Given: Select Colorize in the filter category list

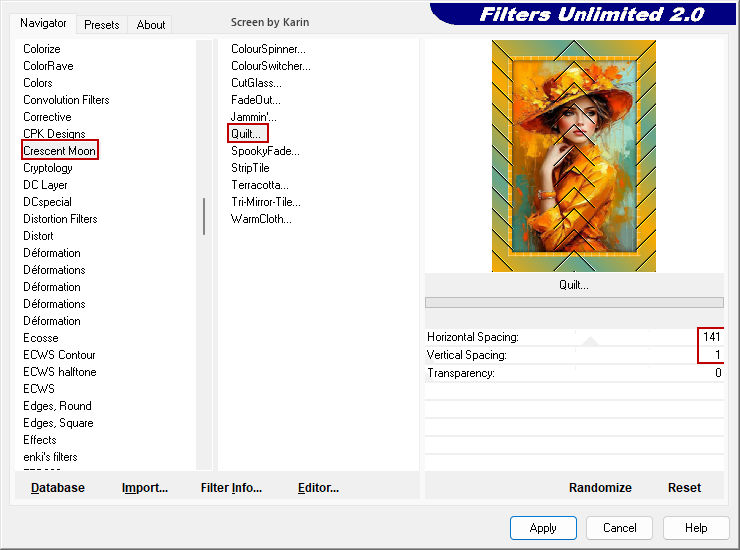Looking at the screenshot, I should 42,49.
